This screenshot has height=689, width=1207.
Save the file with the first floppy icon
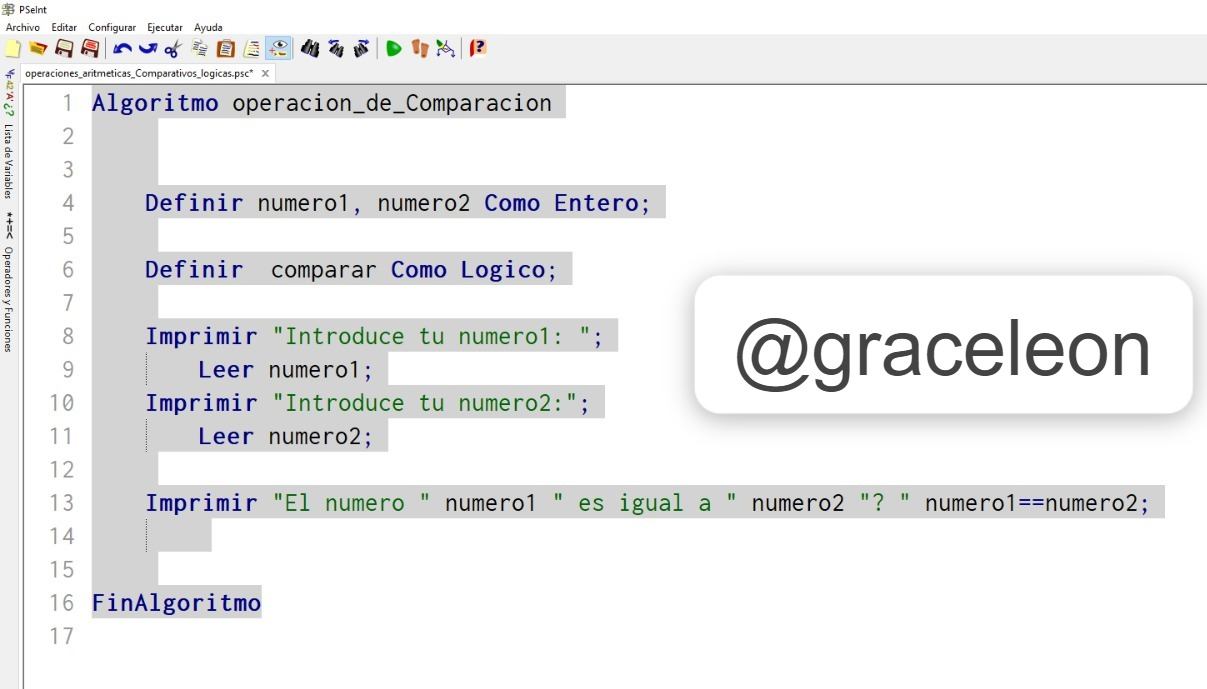pyautogui.click(x=64, y=48)
